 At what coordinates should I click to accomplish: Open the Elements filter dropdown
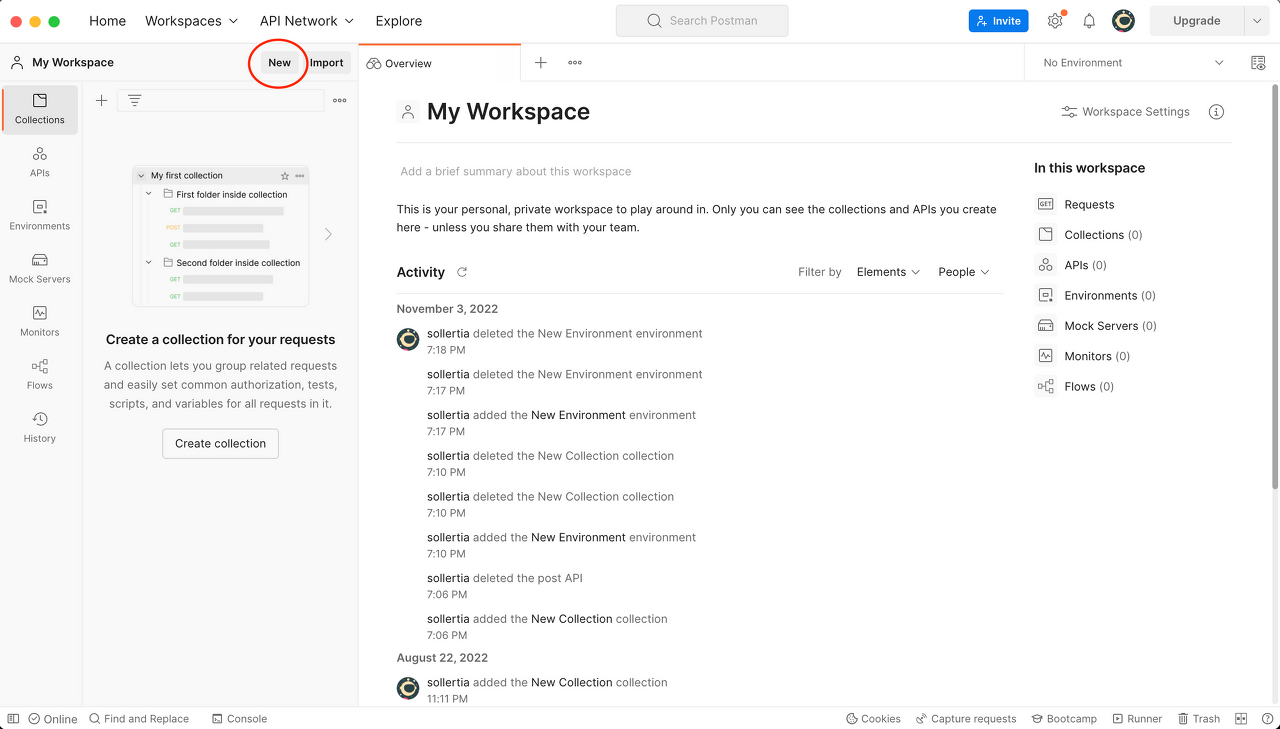click(888, 272)
